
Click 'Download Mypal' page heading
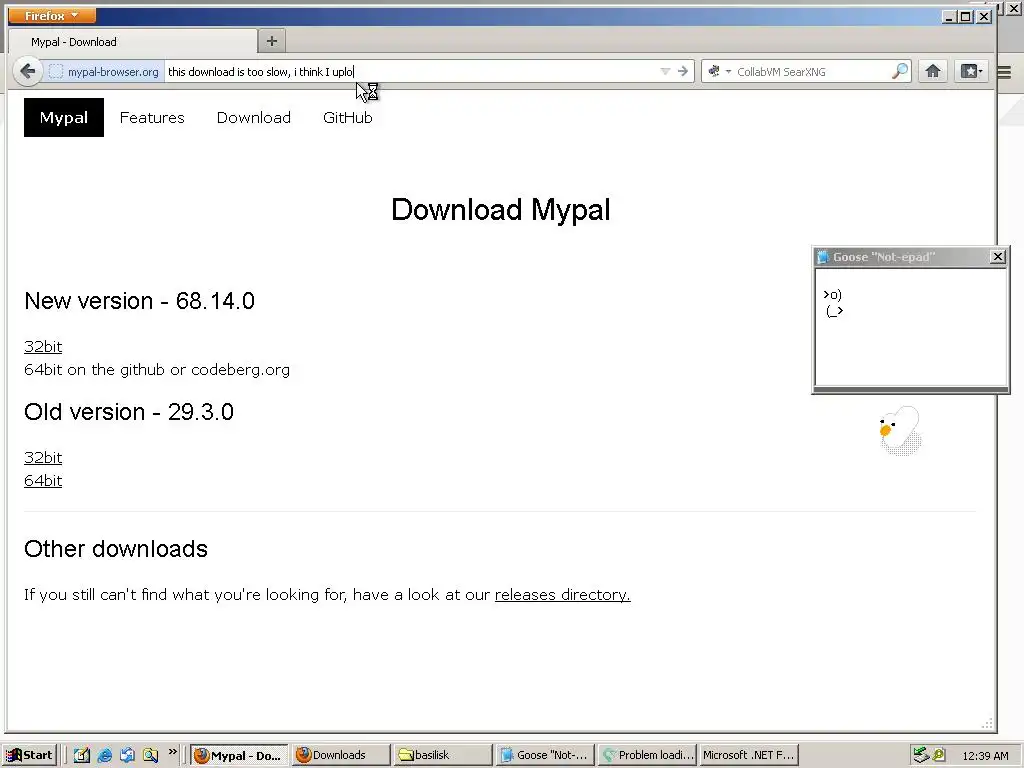point(501,210)
